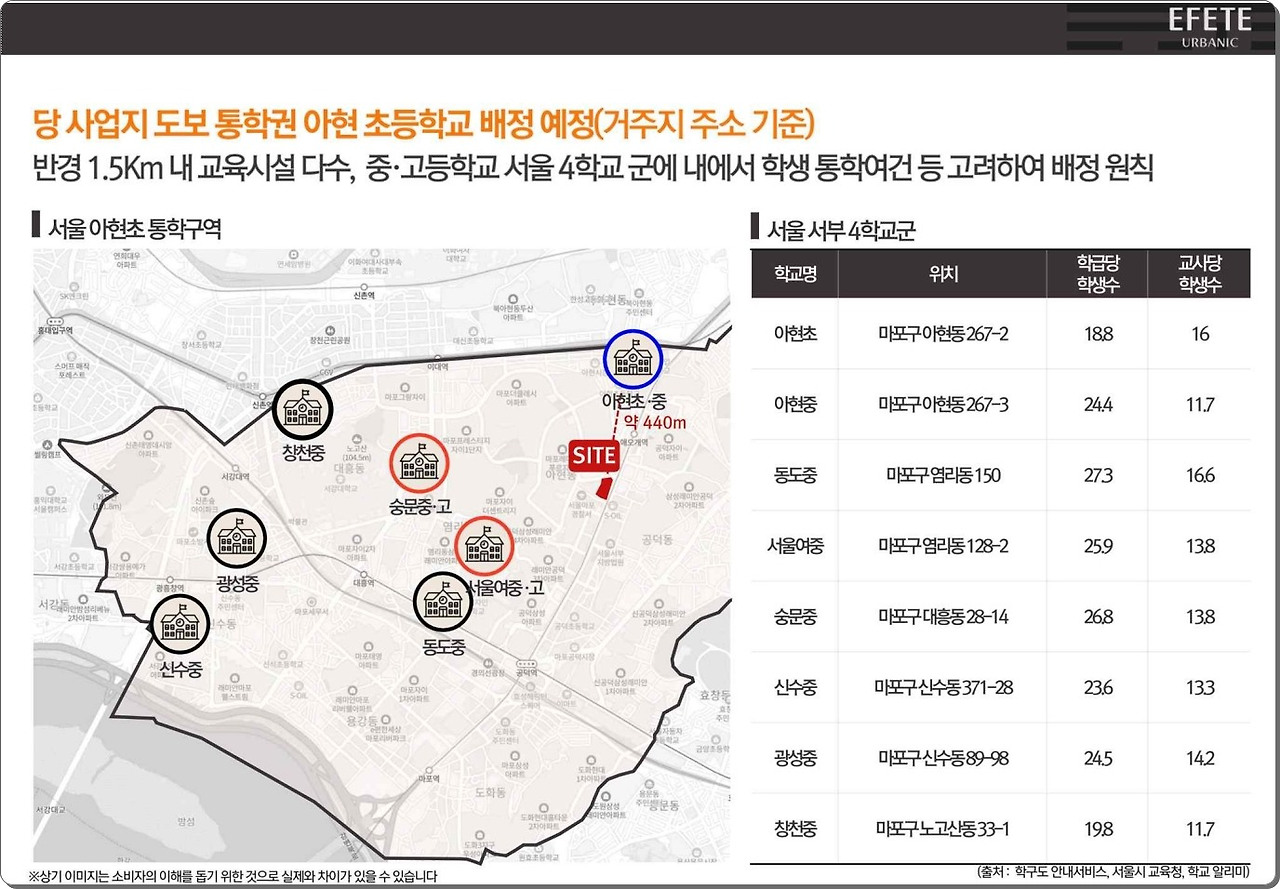The width and height of the screenshot is (1280, 889).
Task: Click the 아현초 table row name
Action: (x=795, y=334)
